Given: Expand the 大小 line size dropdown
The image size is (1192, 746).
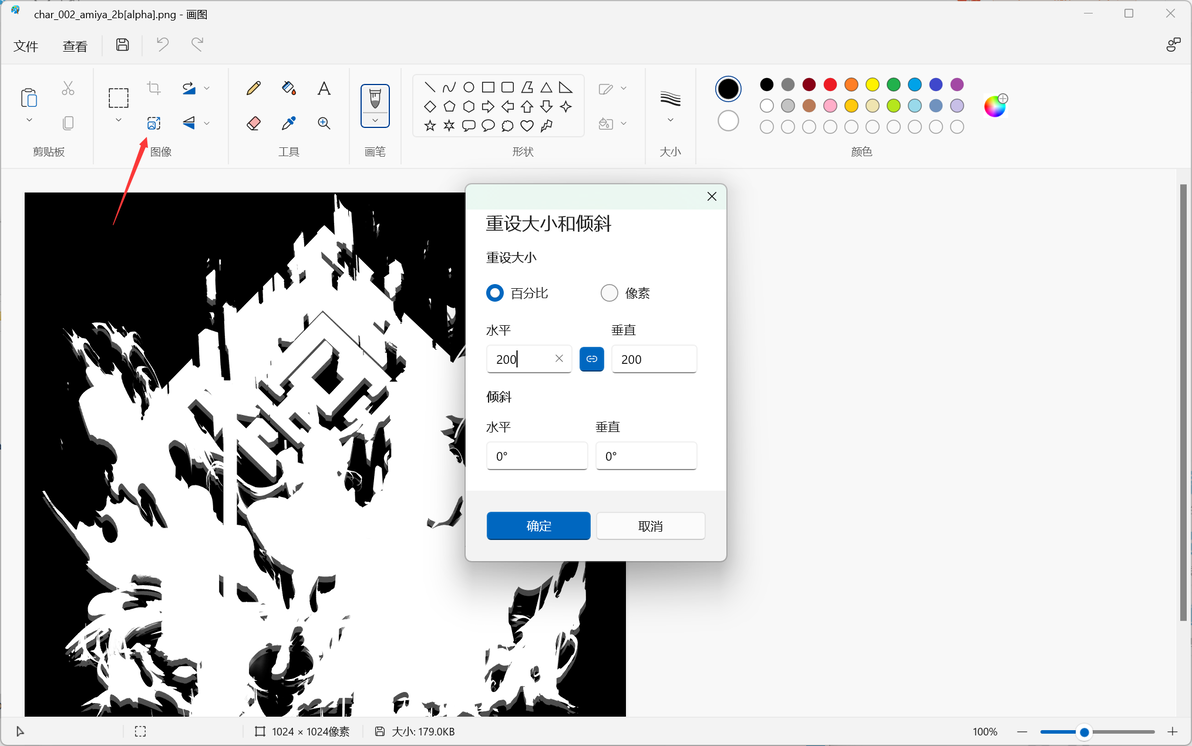Looking at the screenshot, I should 670,120.
